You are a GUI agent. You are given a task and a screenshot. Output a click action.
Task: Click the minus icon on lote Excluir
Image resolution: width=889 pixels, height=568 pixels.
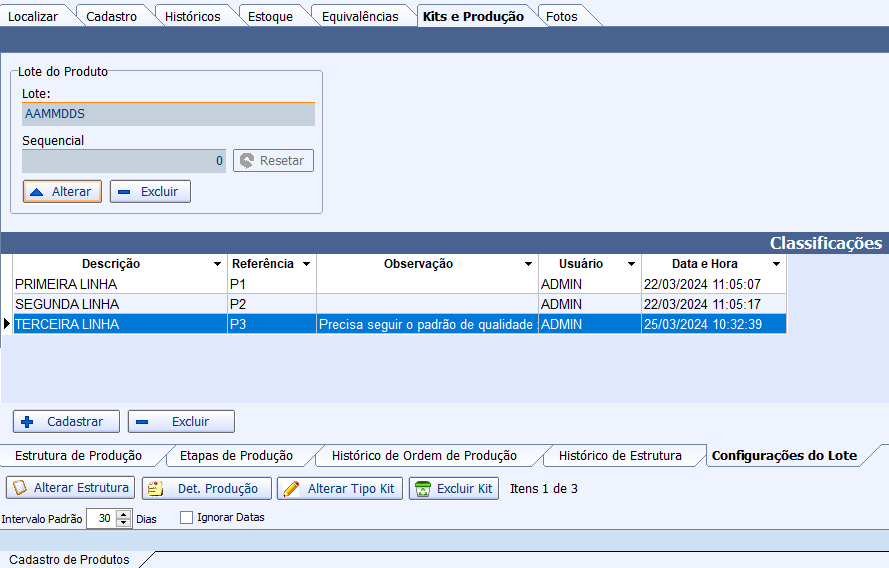[124, 192]
